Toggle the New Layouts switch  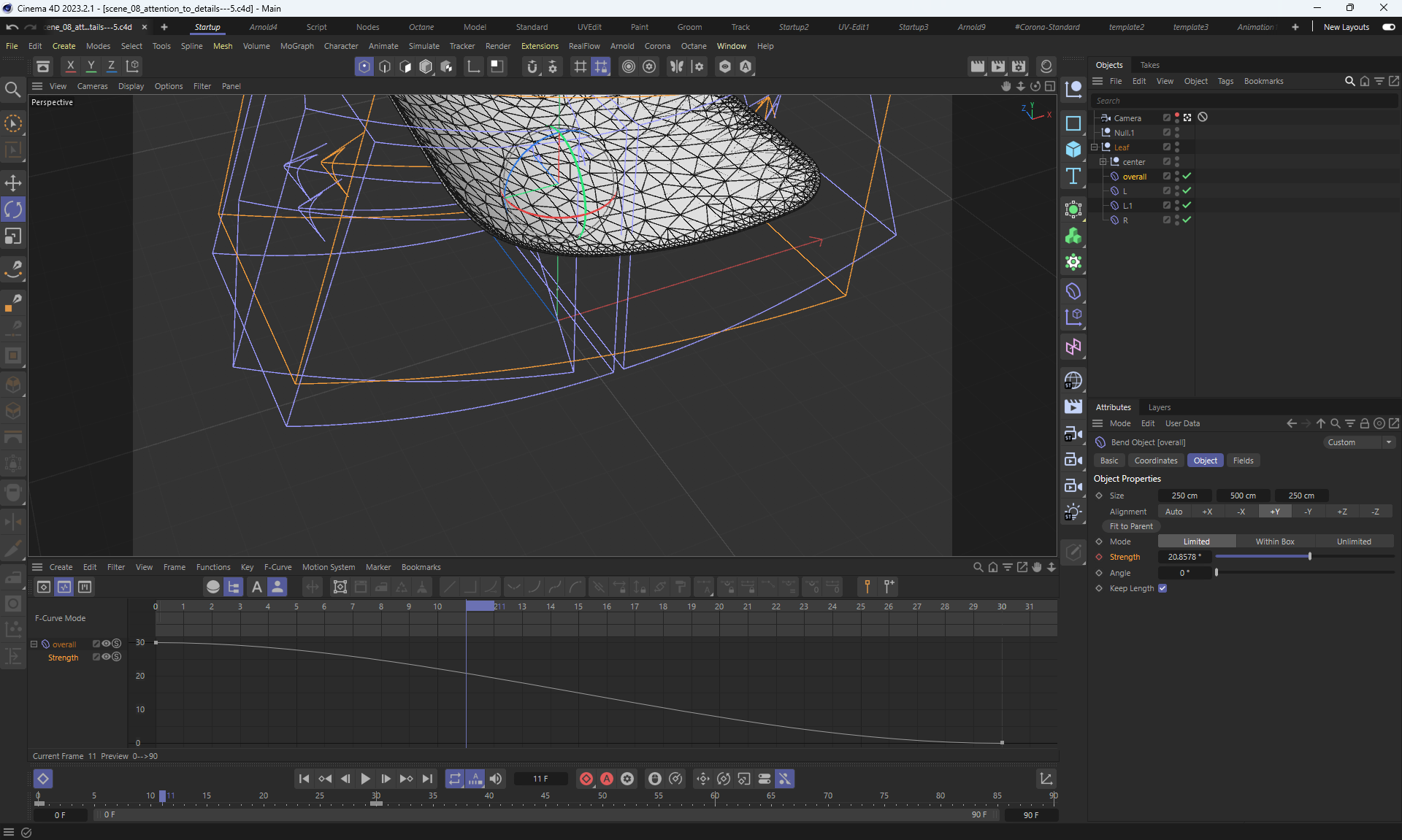[1388, 27]
